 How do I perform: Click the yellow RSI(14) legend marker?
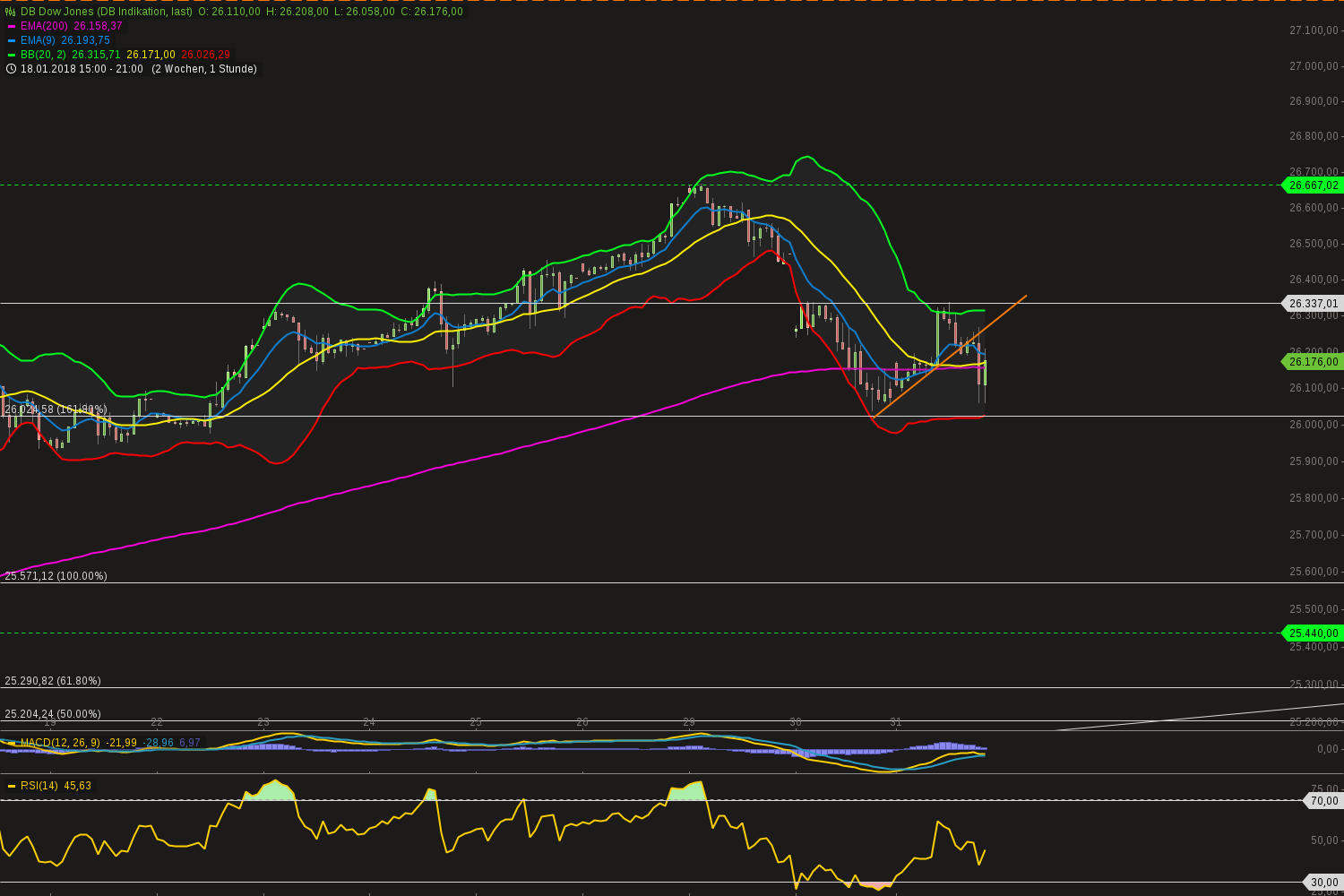(12, 786)
